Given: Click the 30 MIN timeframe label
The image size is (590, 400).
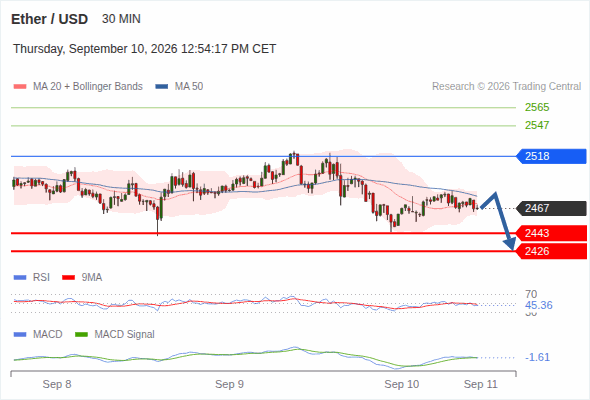Looking at the screenshot, I should point(121,19).
